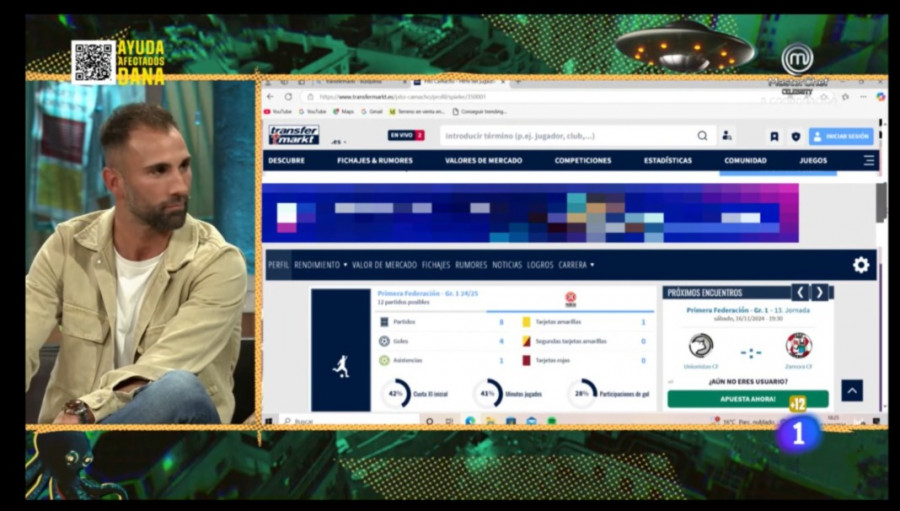Click the Partidos value 8
The height and width of the screenshot is (511, 900).
click(501, 322)
